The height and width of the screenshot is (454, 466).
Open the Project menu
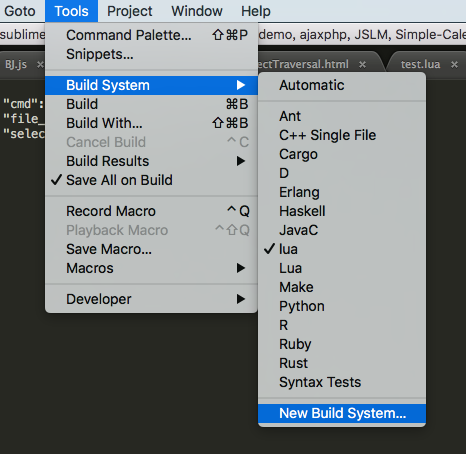(130, 11)
